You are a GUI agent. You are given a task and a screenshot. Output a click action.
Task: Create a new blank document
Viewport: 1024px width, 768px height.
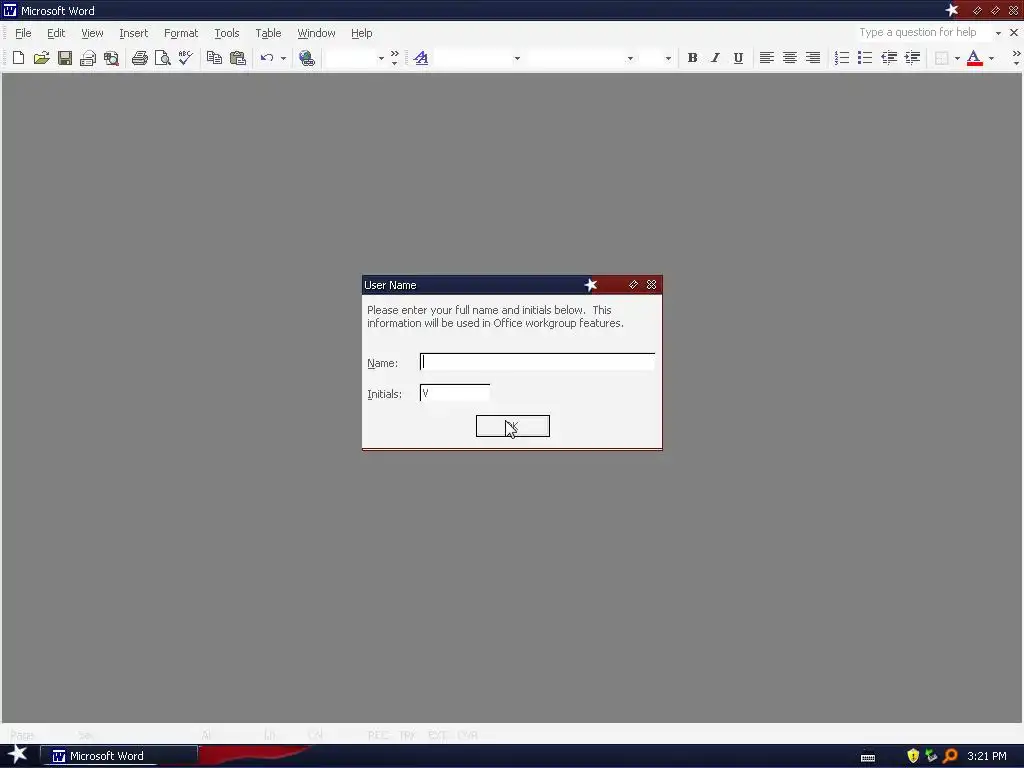[18, 58]
